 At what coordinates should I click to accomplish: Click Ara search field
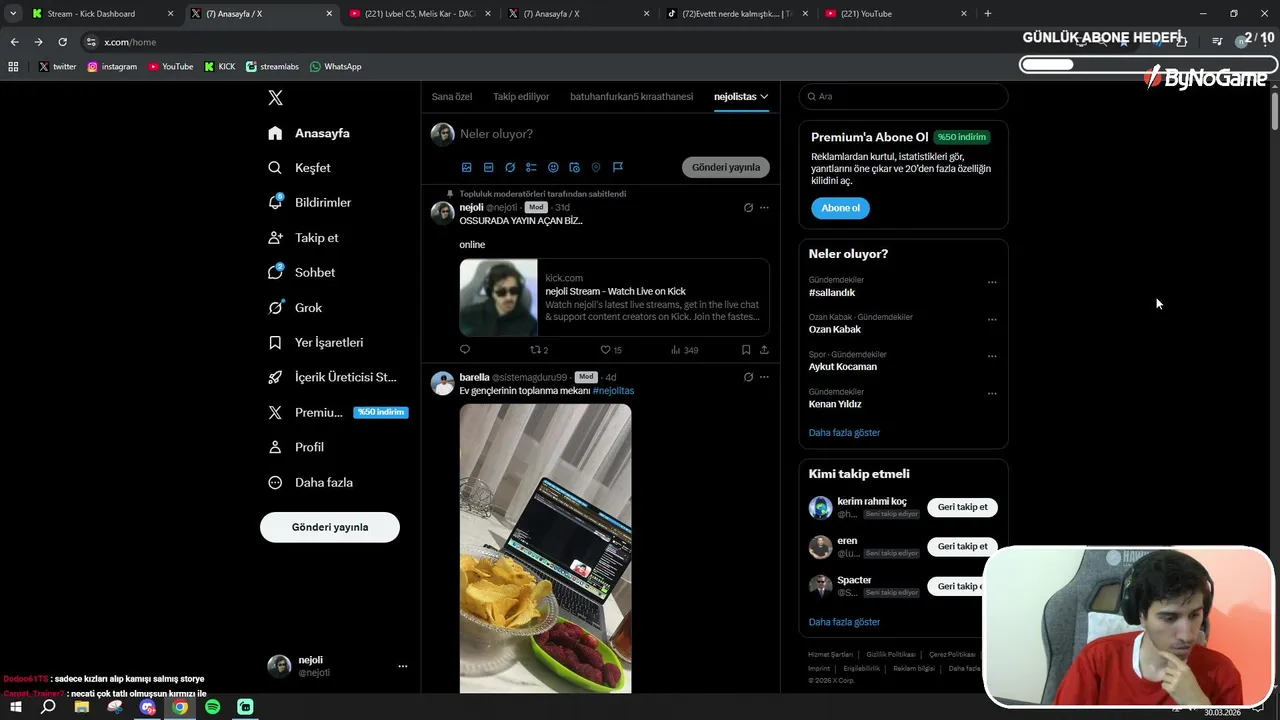coord(903,96)
